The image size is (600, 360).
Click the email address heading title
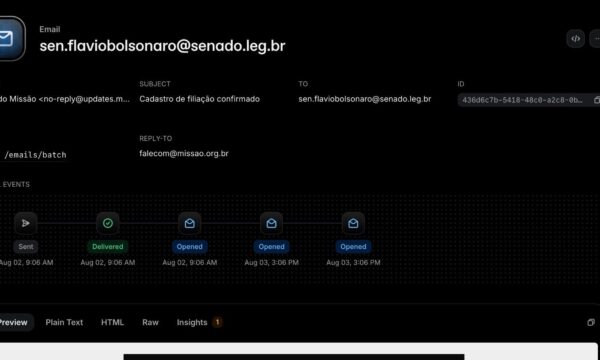pos(162,46)
